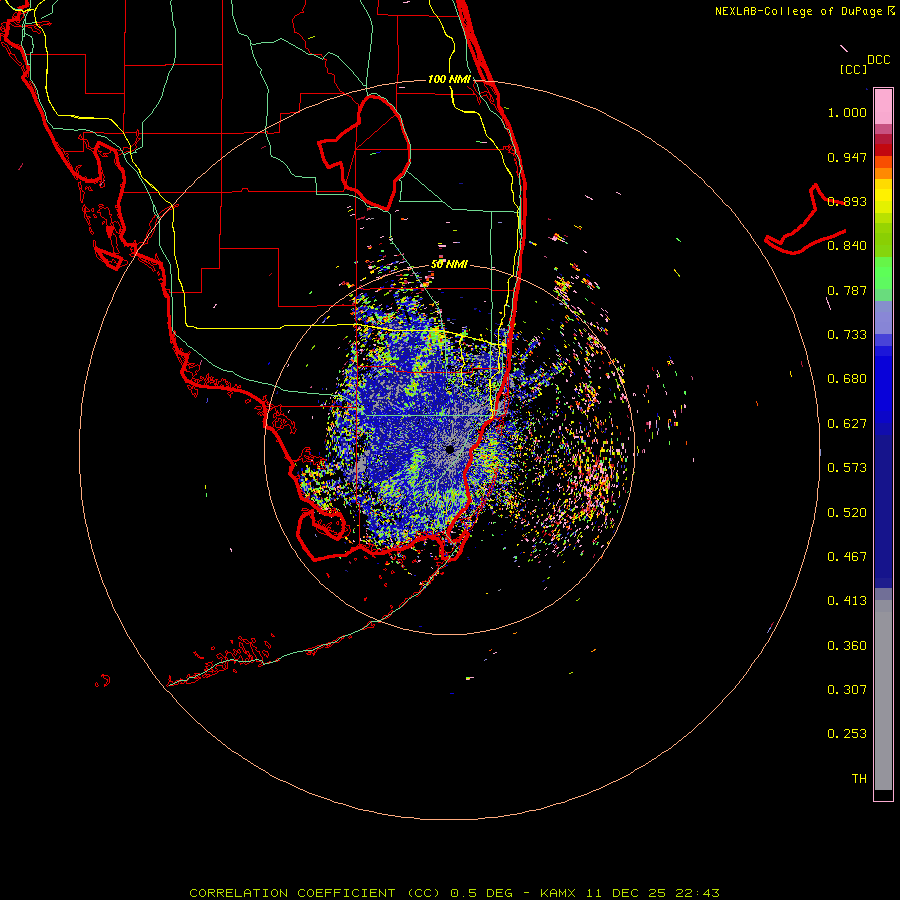
Task: Click the 0.253 scale value
Action: (x=847, y=734)
